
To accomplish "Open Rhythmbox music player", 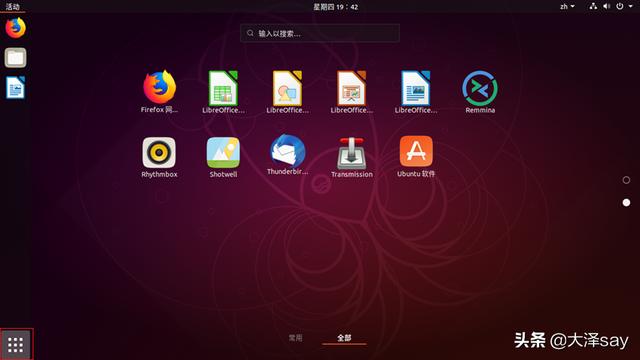I will pos(159,152).
